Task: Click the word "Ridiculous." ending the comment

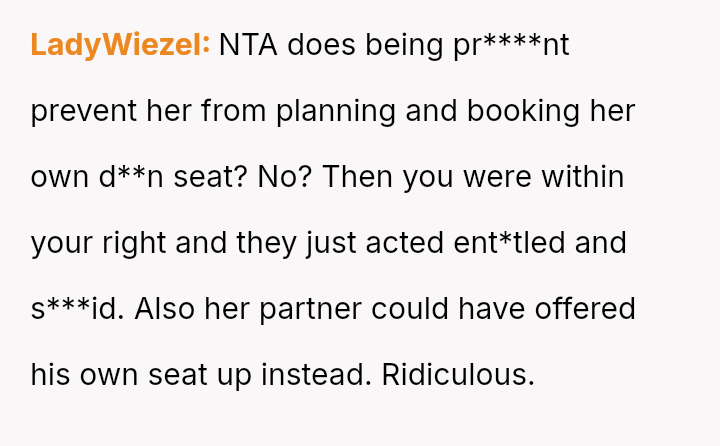Action: point(458,375)
